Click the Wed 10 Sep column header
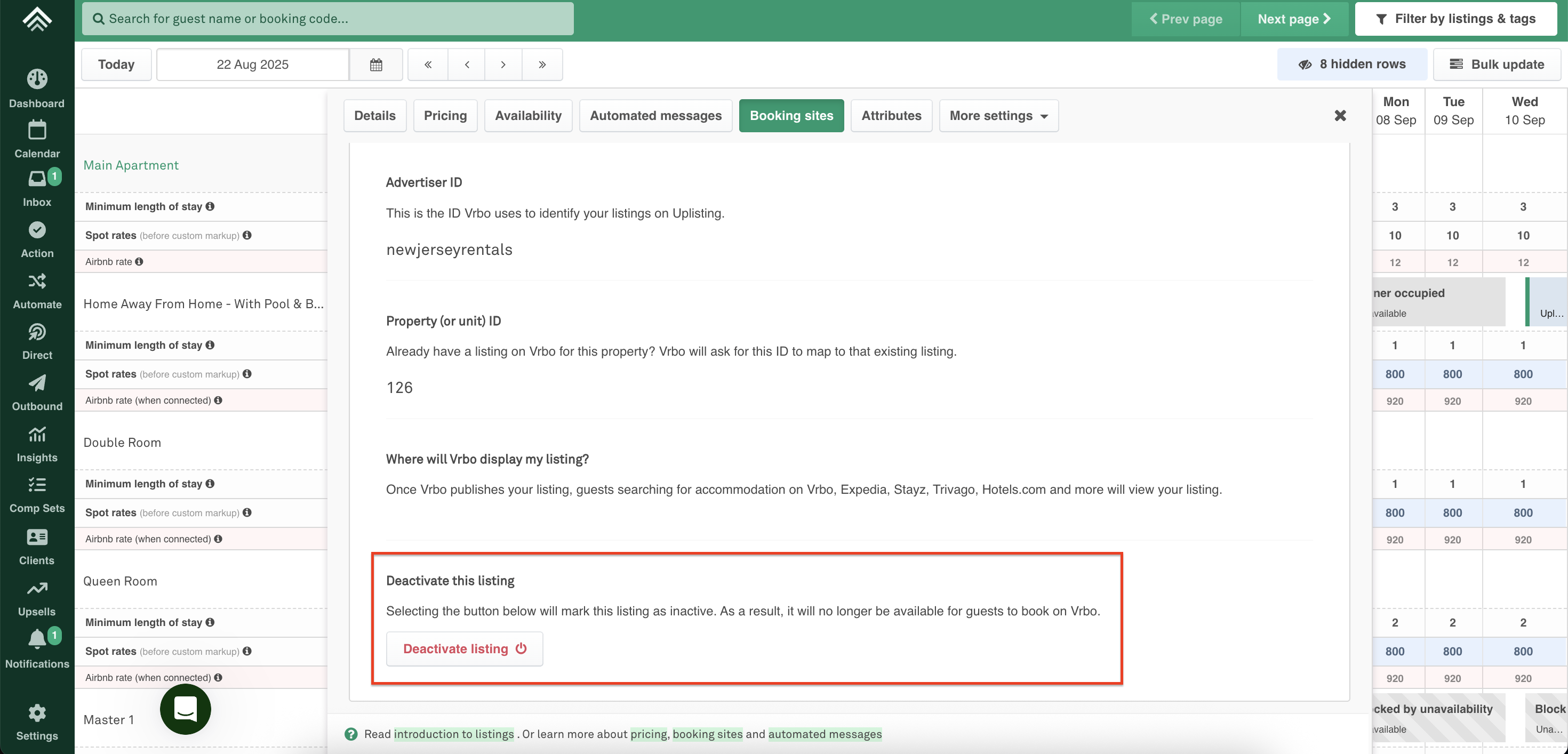The image size is (1568, 754). (1524, 111)
